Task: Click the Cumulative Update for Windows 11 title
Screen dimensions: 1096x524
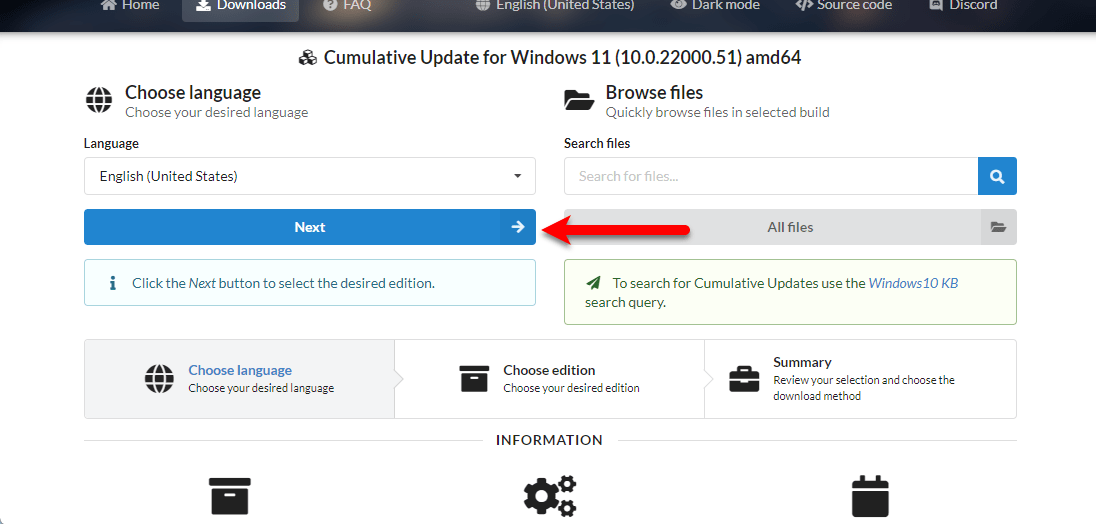Action: (562, 57)
